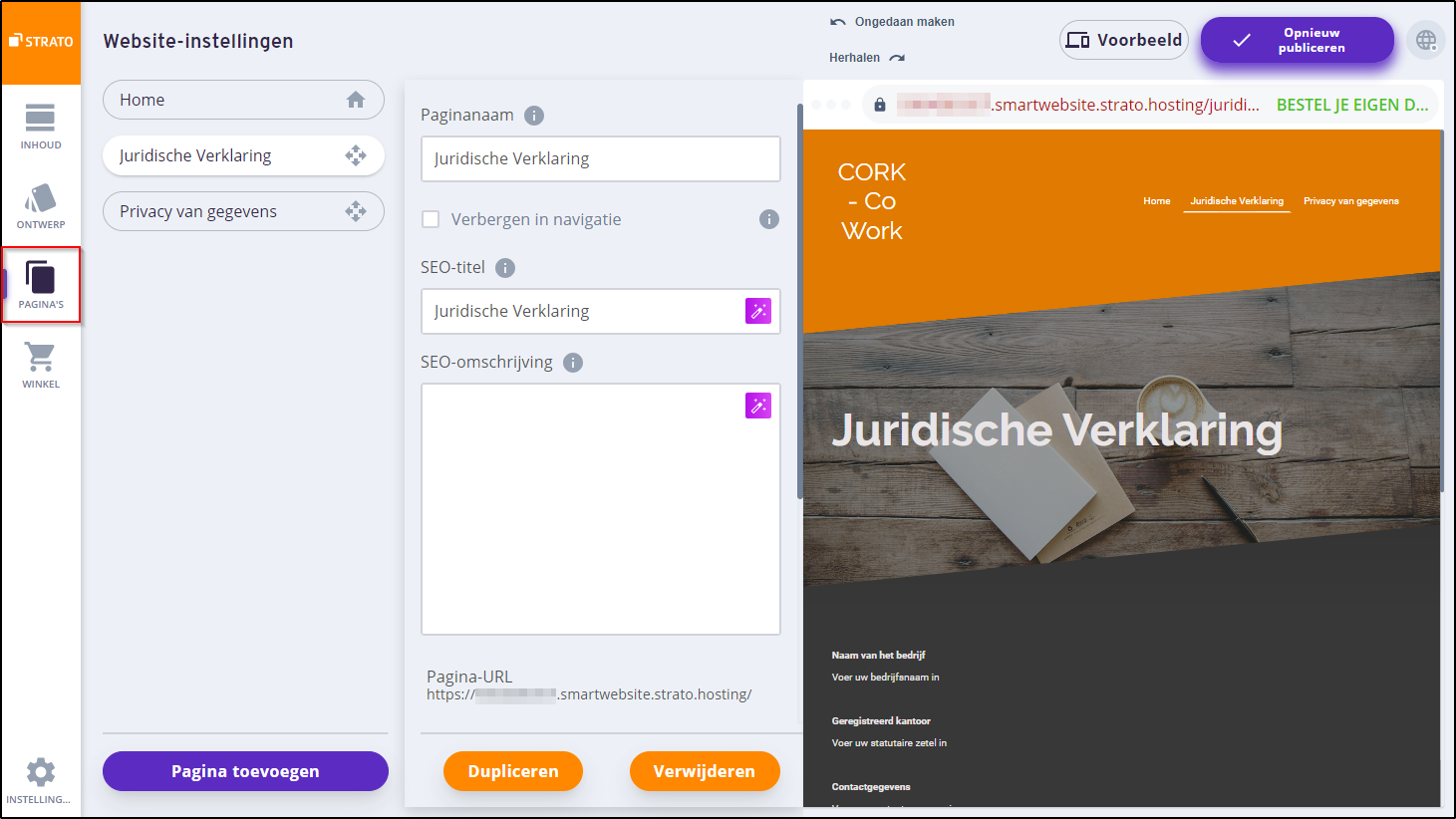Click the Dupliceren button
This screenshot has width=1456, height=819.
(x=513, y=771)
